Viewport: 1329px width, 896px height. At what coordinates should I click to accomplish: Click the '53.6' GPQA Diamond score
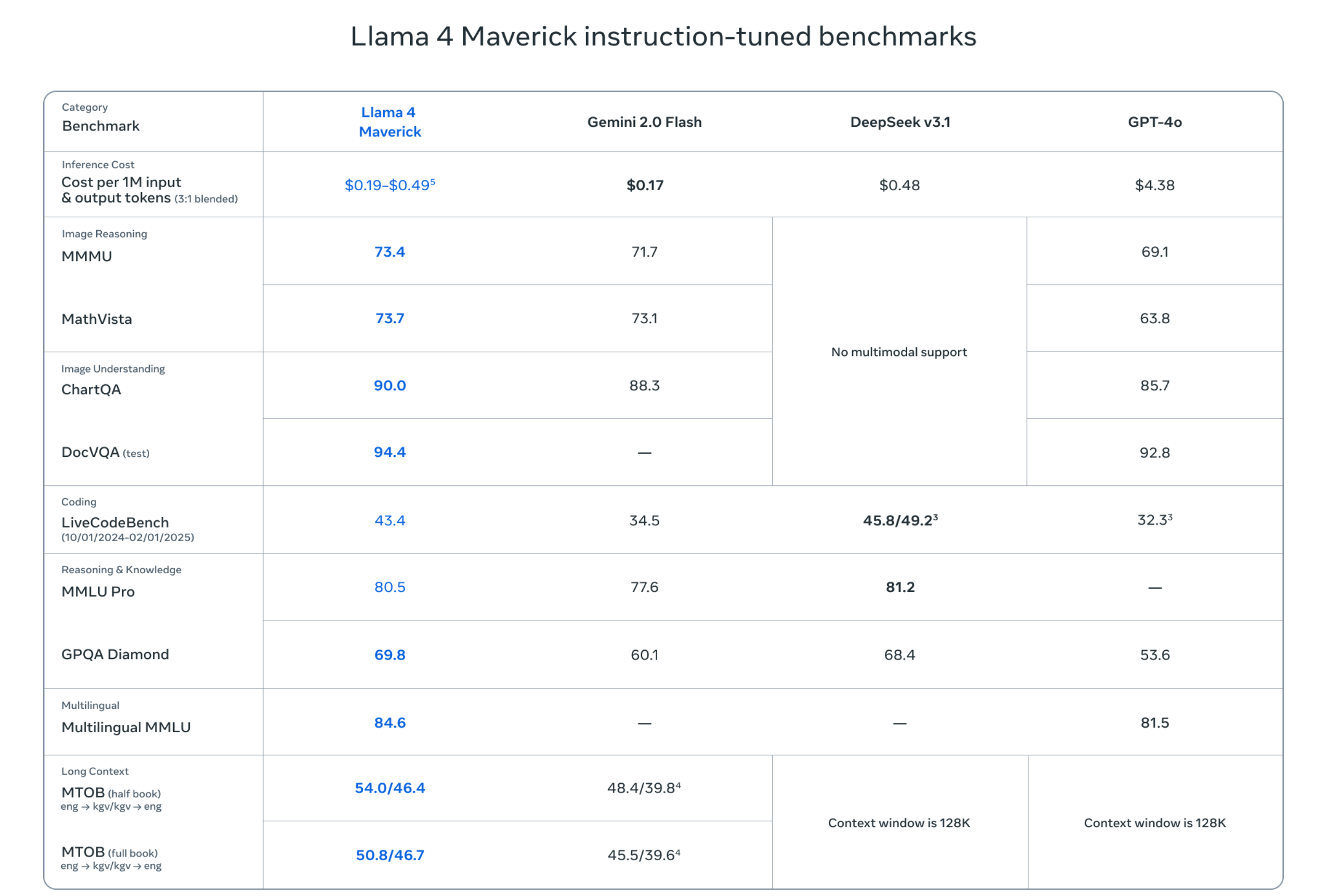(1155, 654)
